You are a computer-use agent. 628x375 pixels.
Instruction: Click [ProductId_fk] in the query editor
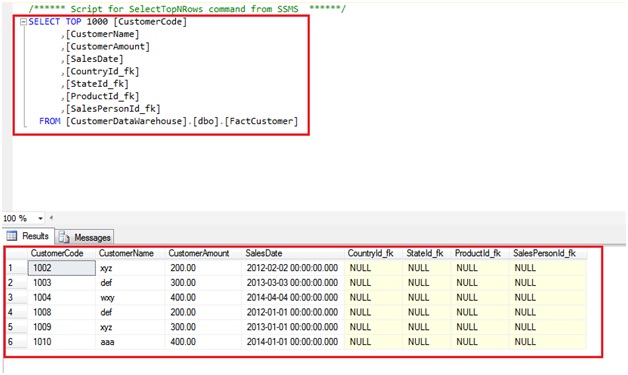point(103,96)
